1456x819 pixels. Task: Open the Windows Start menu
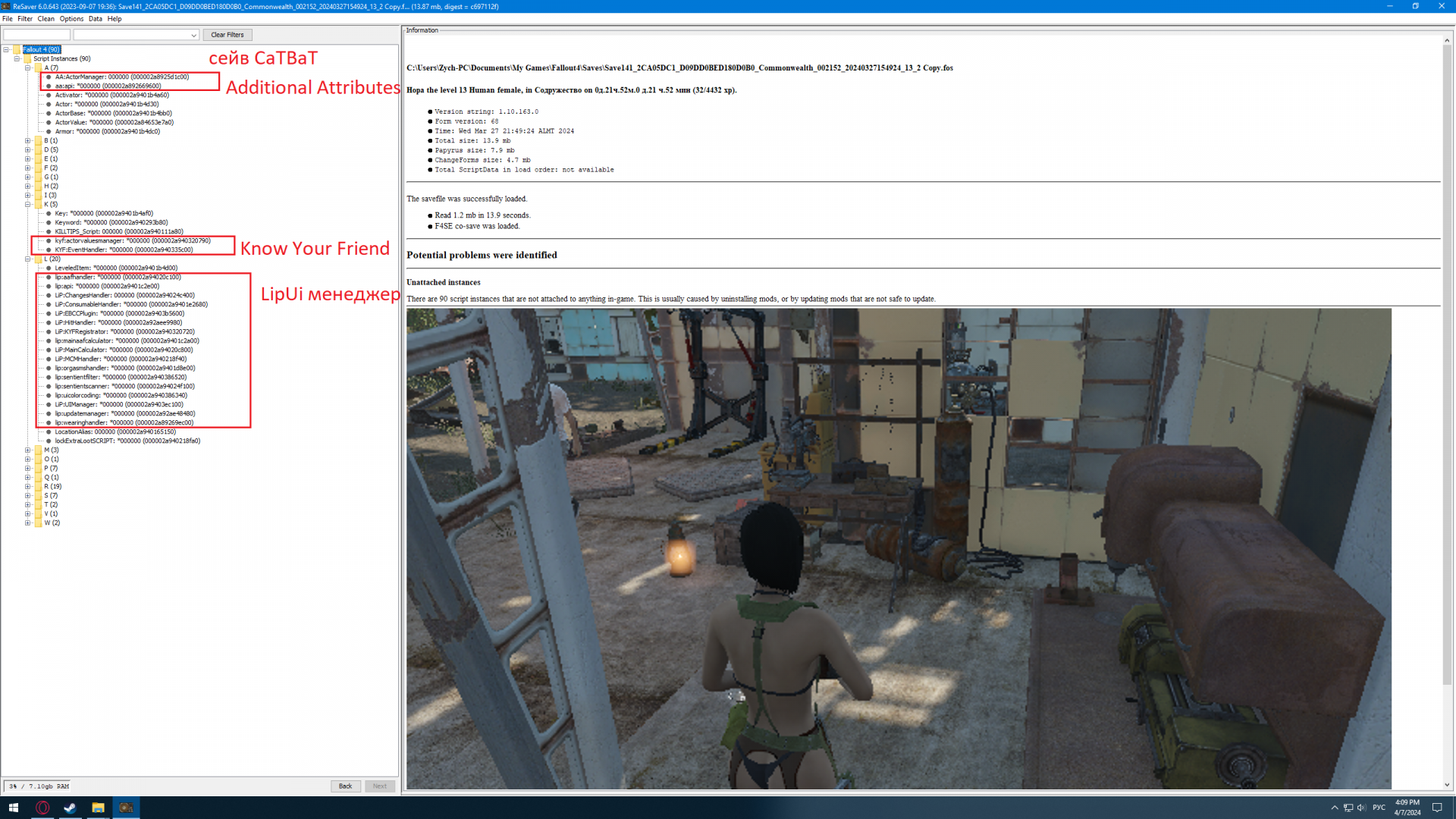click(x=13, y=808)
